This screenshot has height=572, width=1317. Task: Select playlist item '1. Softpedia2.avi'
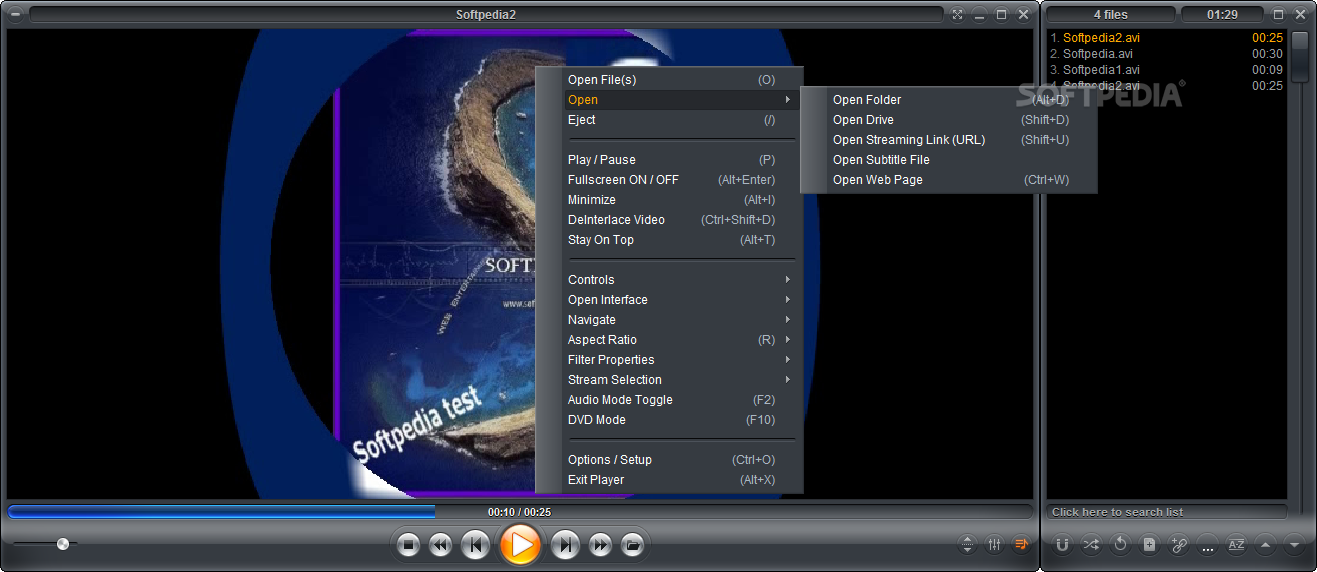1166,38
